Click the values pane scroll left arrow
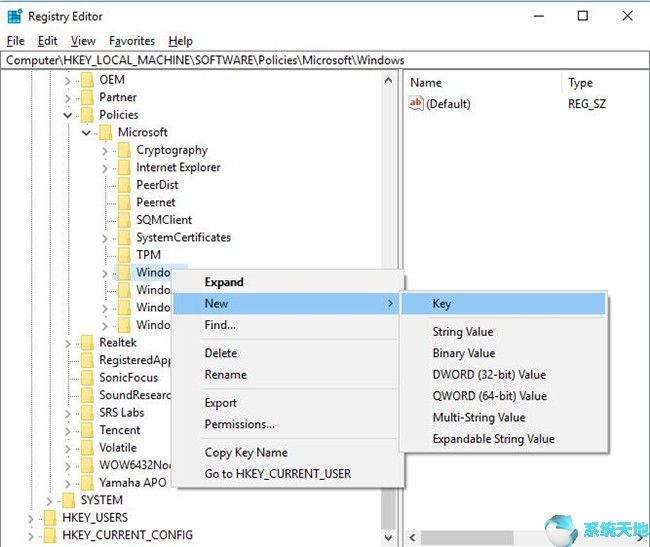Screen dimensions: 650x547 tap(412, 538)
